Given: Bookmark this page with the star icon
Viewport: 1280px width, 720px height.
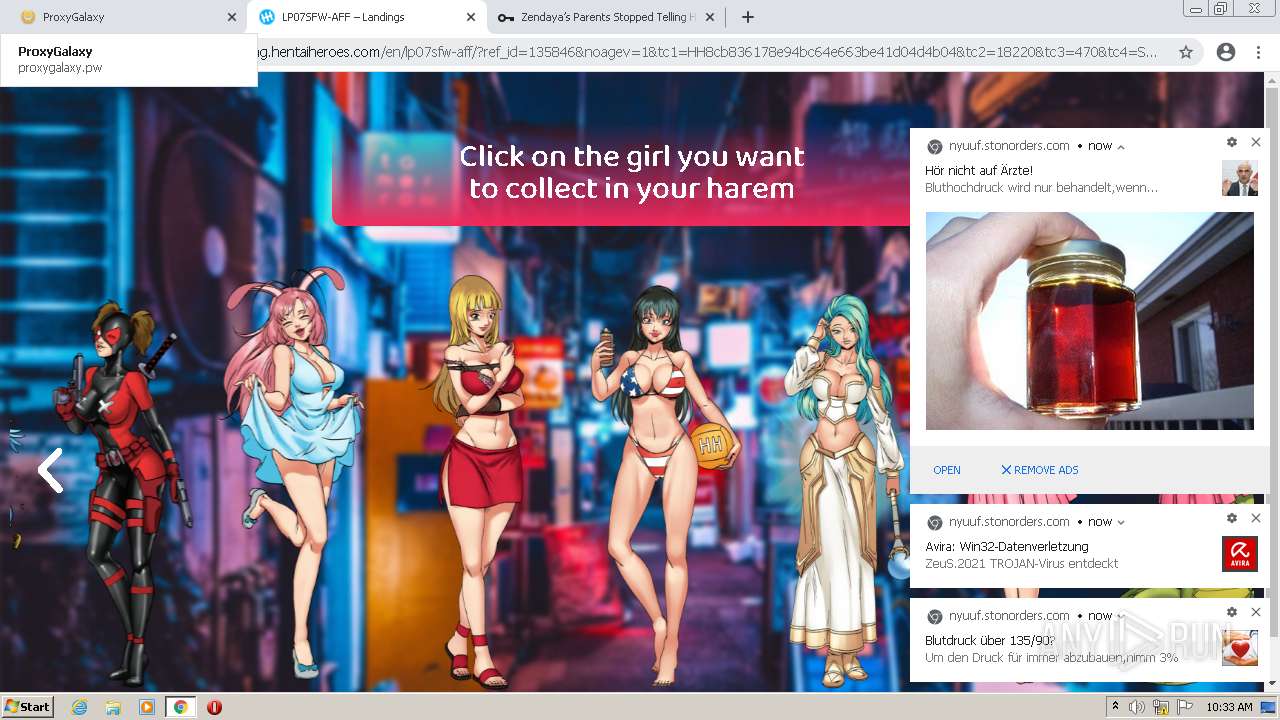Looking at the screenshot, I should pyautogui.click(x=1186, y=52).
